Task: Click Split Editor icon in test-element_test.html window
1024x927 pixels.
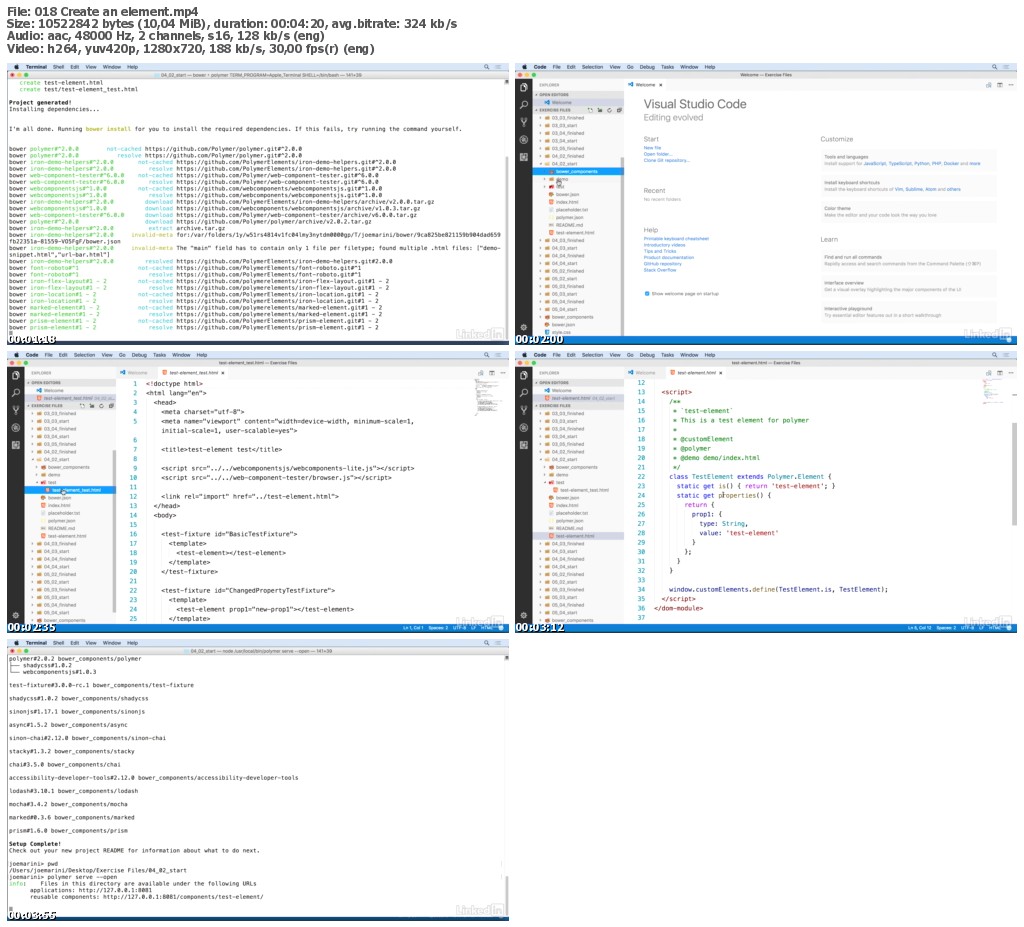Action: pyautogui.click(x=492, y=373)
